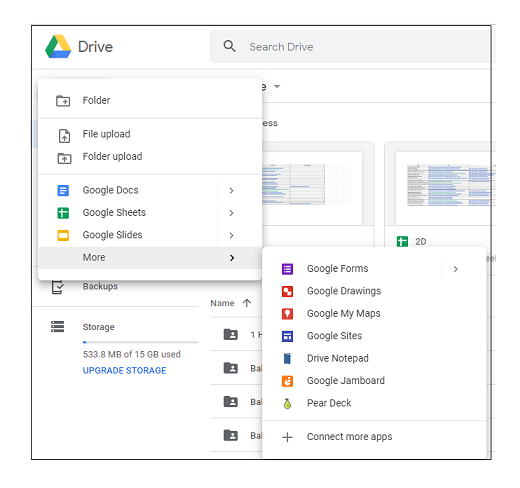Select Google Drawings from submenu
The image size is (520, 488).
tap(374, 291)
